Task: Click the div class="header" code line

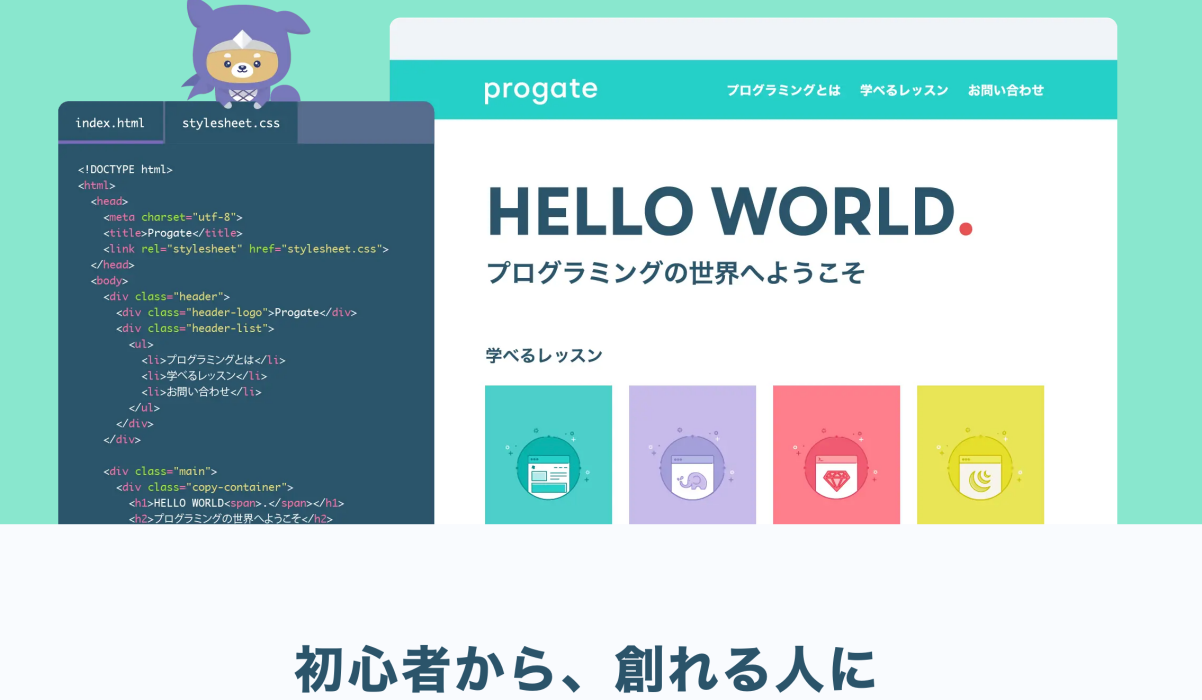Action: pyautogui.click(x=167, y=297)
